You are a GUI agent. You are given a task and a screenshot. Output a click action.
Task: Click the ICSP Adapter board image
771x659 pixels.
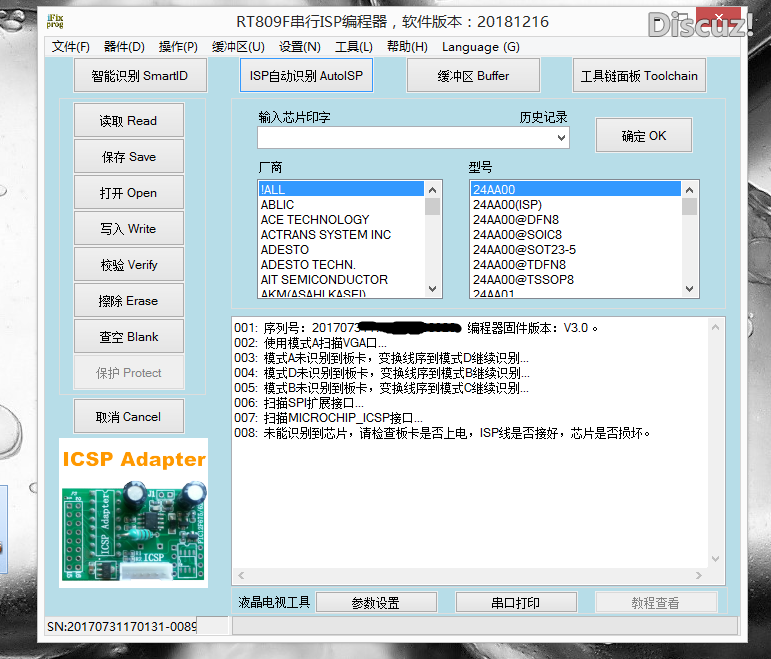pyautogui.click(x=133, y=511)
